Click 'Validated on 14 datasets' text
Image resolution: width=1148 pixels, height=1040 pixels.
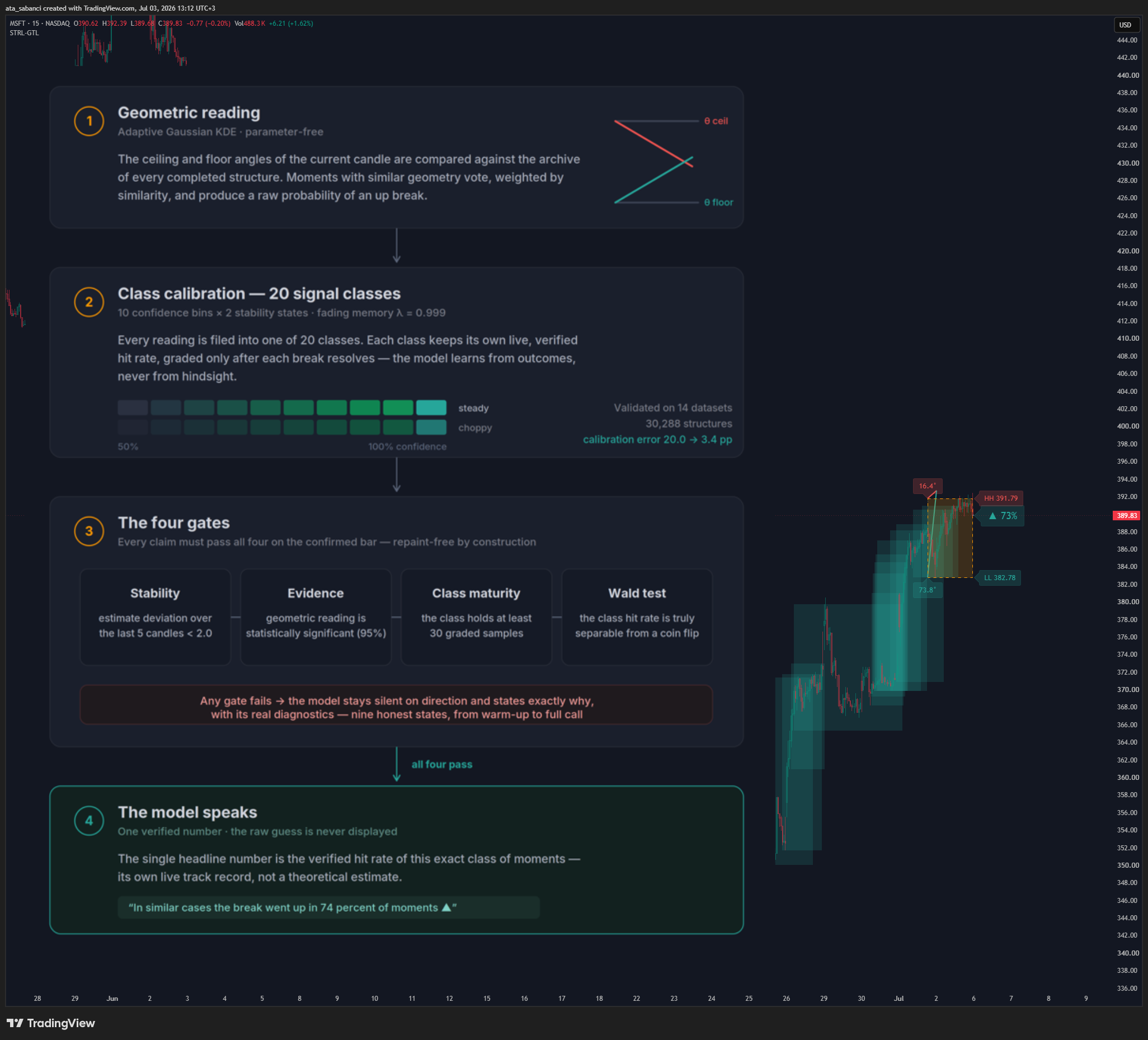pos(672,408)
